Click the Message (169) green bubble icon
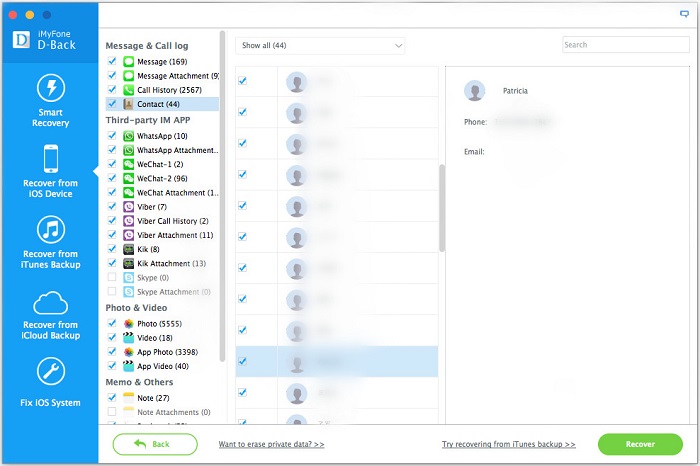 [x=129, y=62]
